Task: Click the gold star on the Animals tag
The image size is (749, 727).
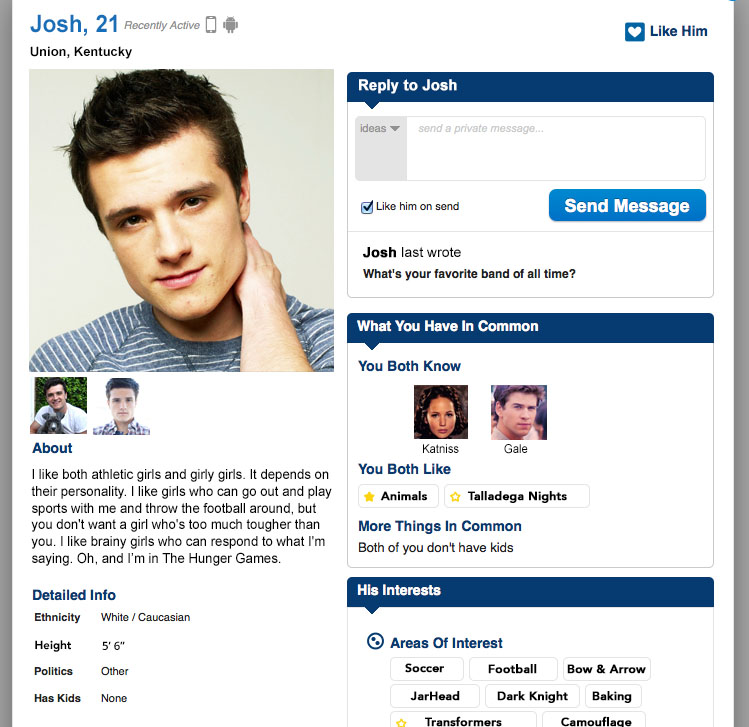Action: coord(369,497)
